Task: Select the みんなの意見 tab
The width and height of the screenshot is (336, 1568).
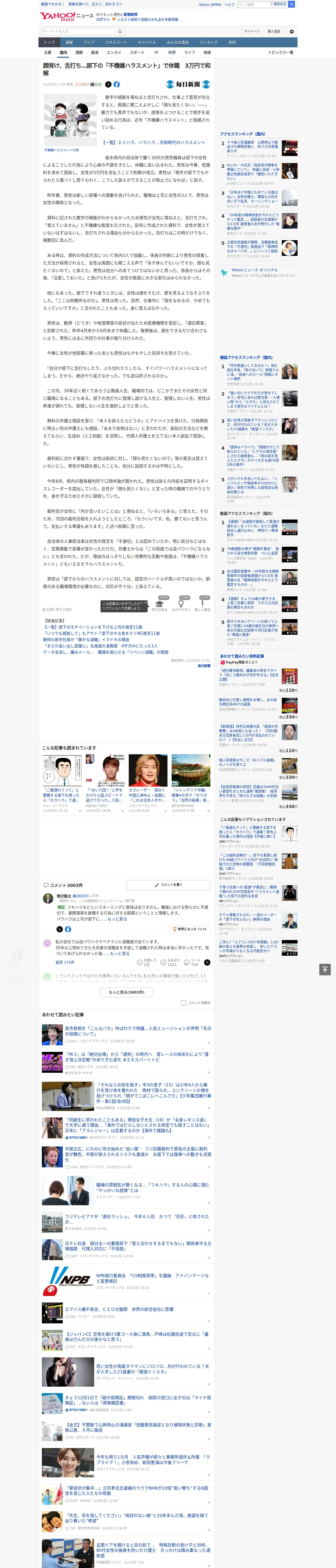Action: pos(177,43)
